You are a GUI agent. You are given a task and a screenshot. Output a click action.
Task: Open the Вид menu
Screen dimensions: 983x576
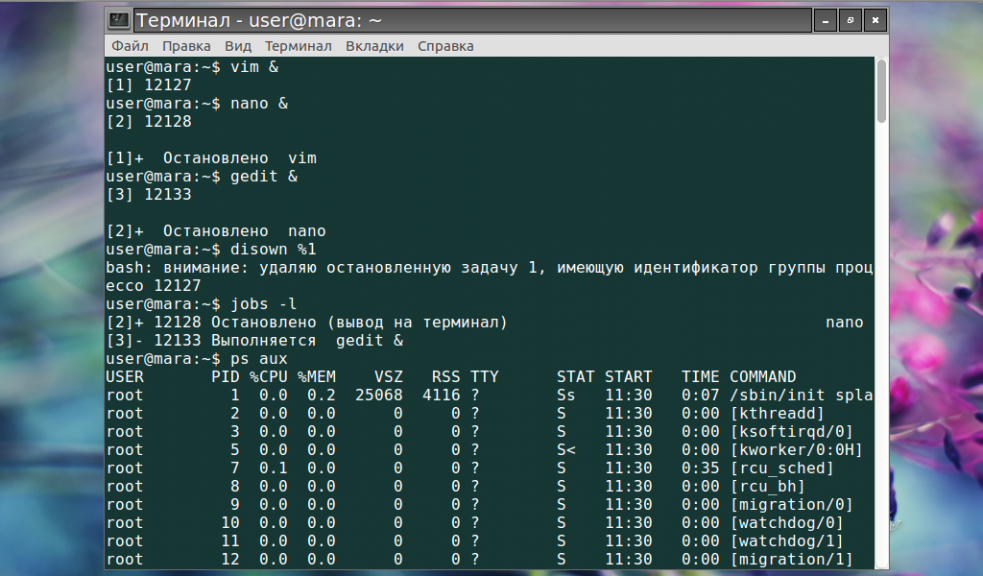coord(238,46)
